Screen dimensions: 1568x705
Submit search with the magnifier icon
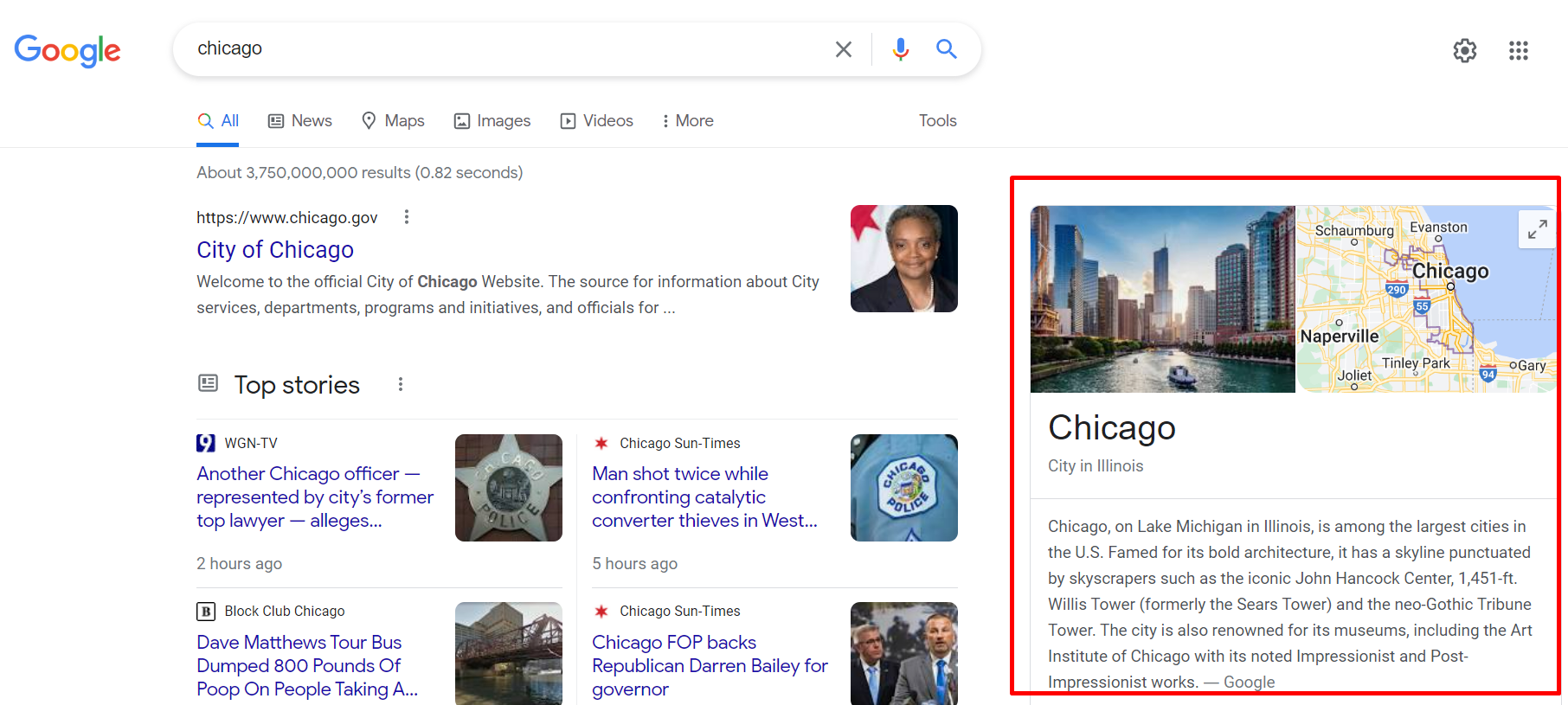947,49
